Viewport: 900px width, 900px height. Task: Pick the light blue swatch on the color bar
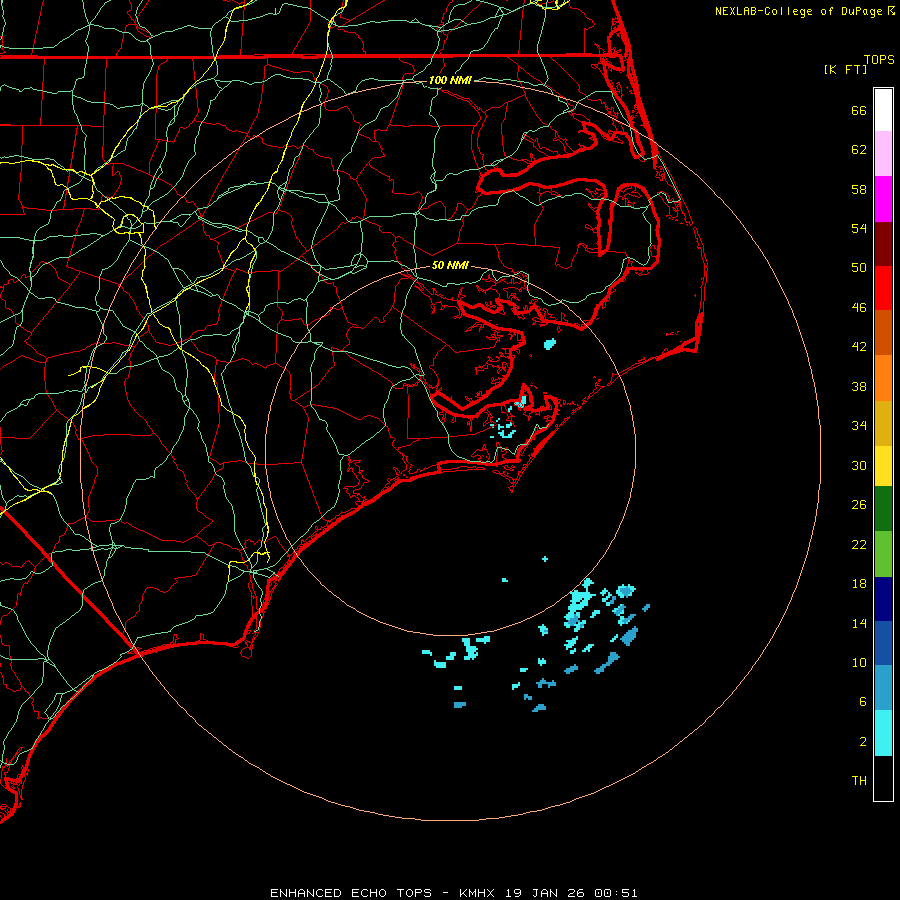883,688
